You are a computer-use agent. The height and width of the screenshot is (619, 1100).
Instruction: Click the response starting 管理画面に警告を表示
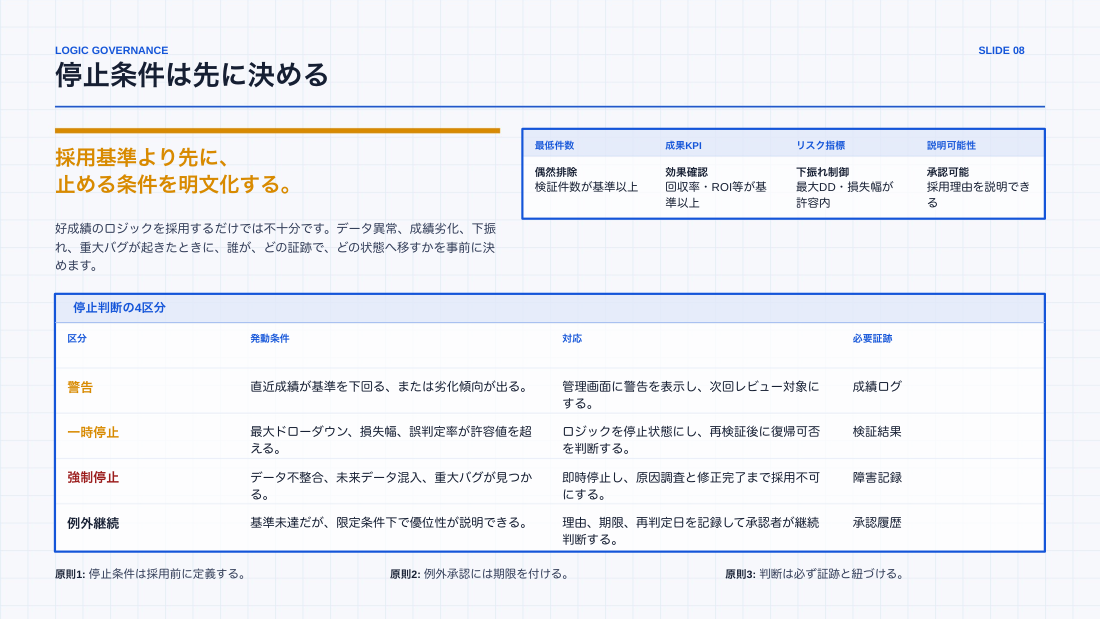point(690,395)
